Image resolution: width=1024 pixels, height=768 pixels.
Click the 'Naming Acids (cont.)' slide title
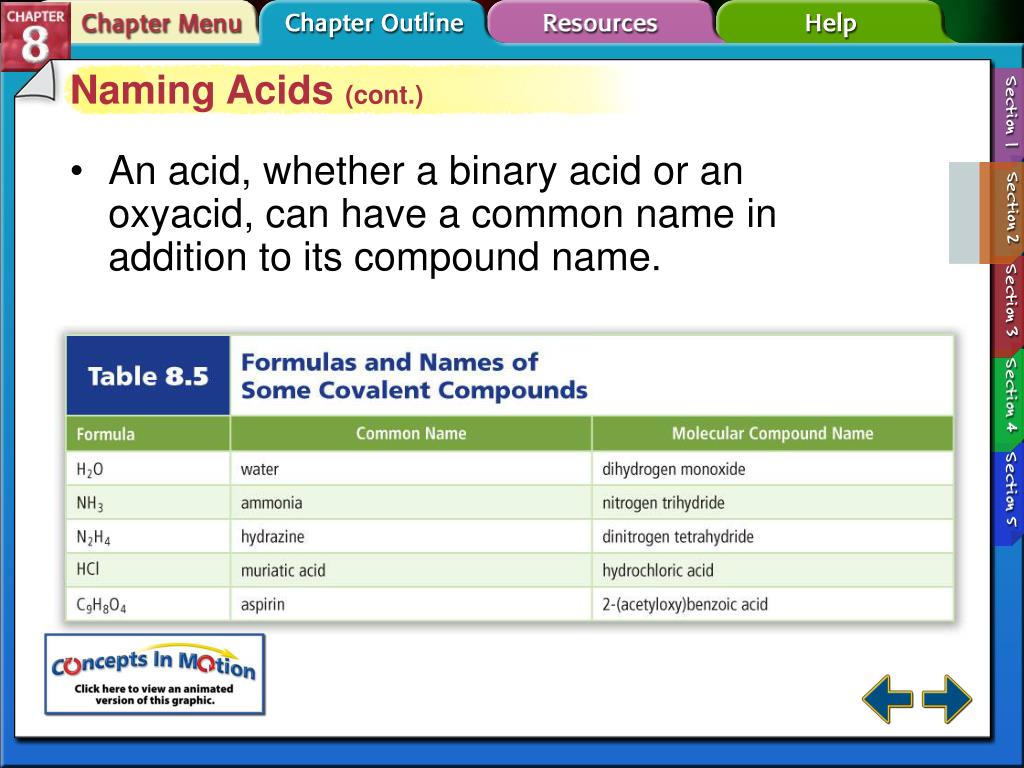[247, 91]
